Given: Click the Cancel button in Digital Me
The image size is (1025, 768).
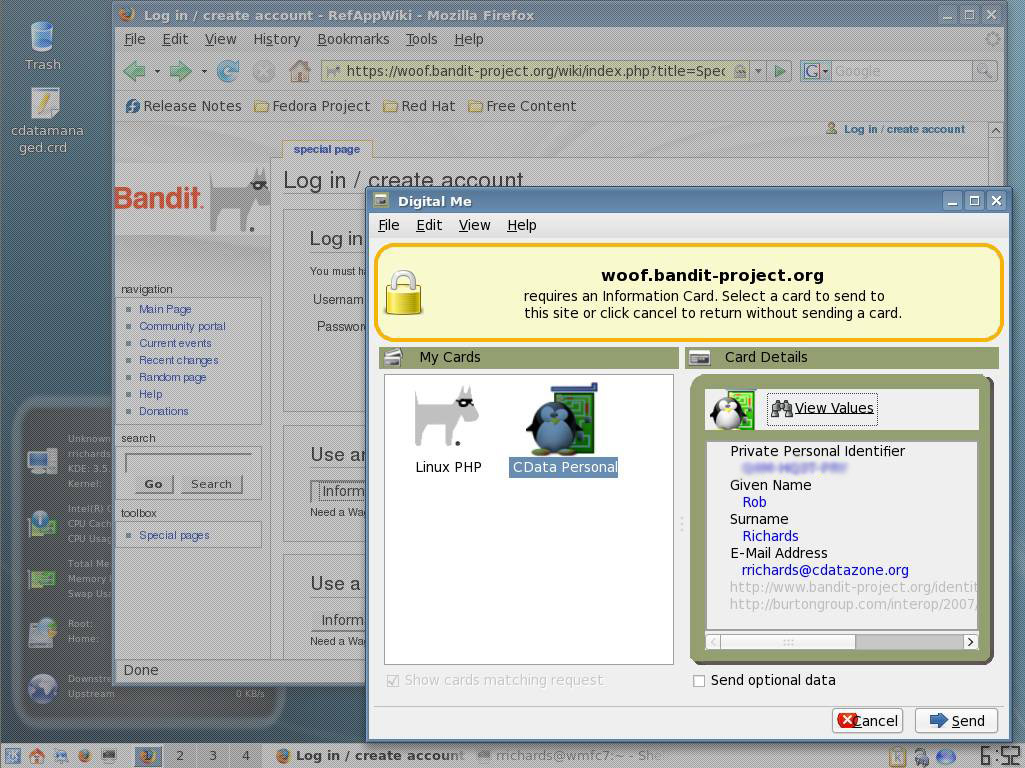Looking at the screenshot, I should [867, 720].
